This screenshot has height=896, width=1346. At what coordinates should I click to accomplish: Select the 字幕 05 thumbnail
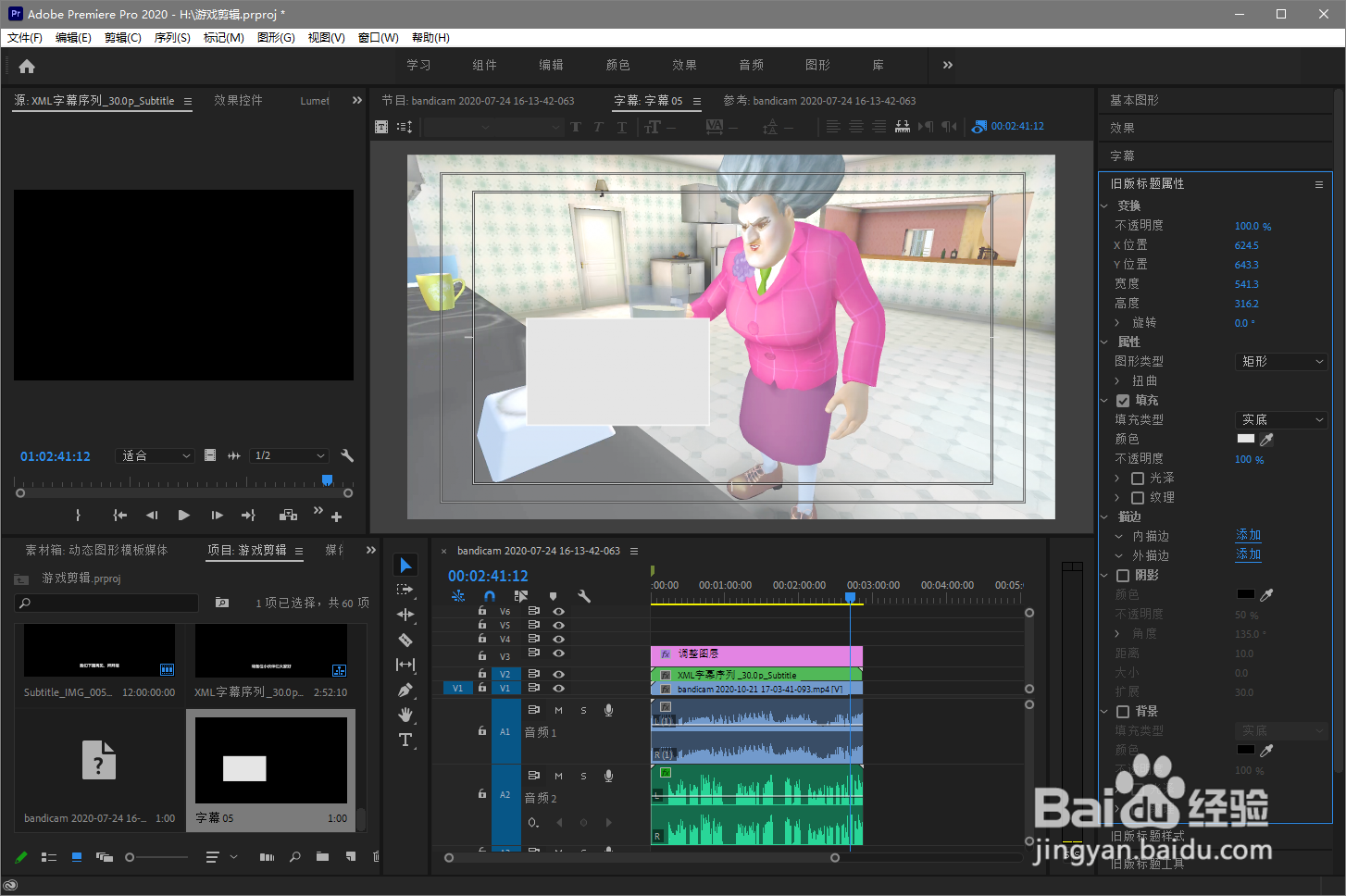[271, 760]
